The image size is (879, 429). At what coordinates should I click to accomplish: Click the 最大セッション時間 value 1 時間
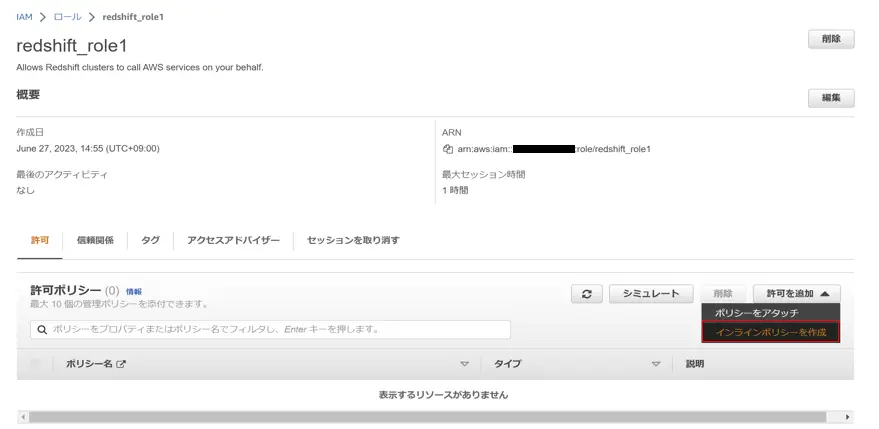point(455,190)
